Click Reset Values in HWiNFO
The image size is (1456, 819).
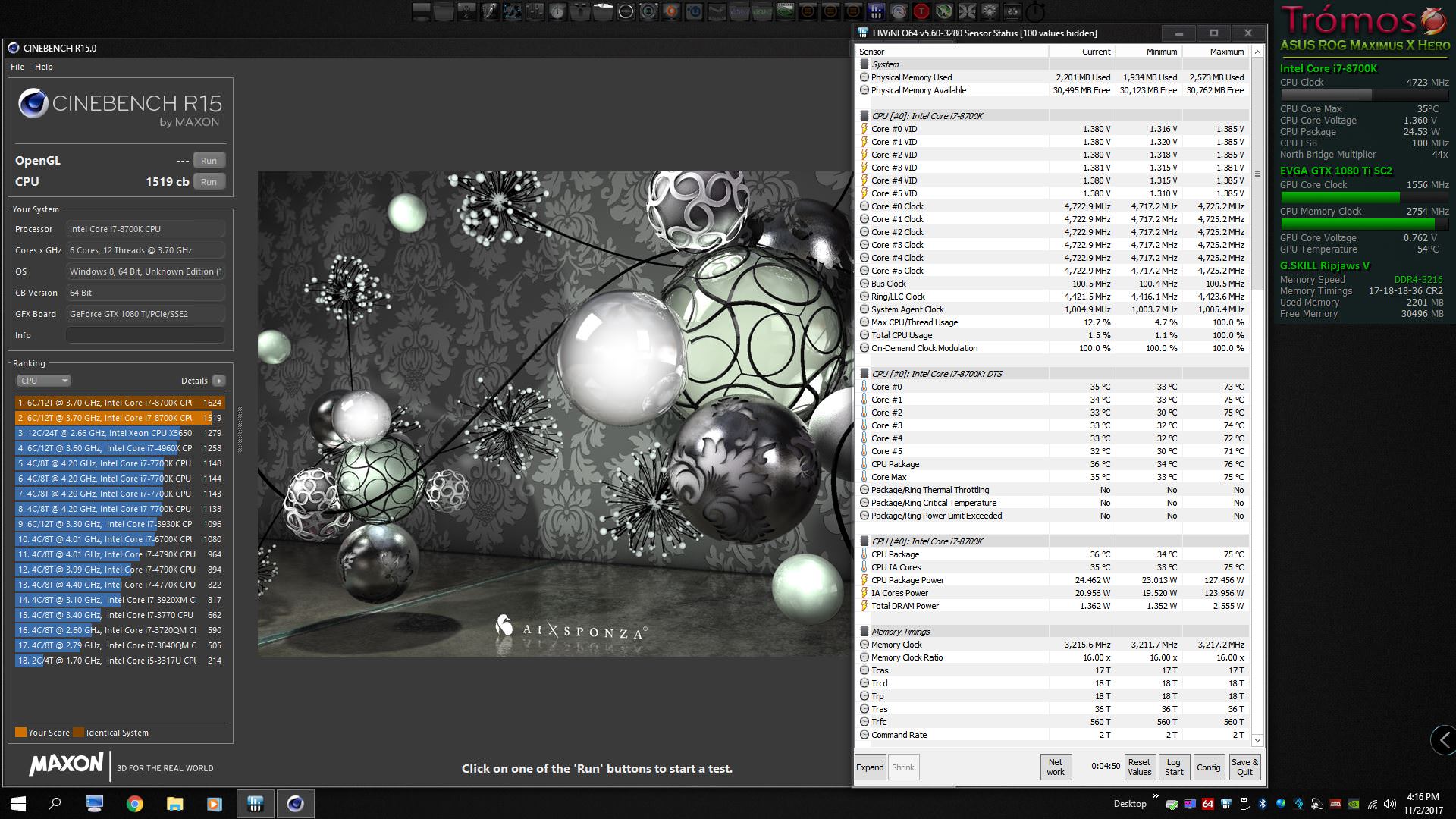click(1139, 767)
